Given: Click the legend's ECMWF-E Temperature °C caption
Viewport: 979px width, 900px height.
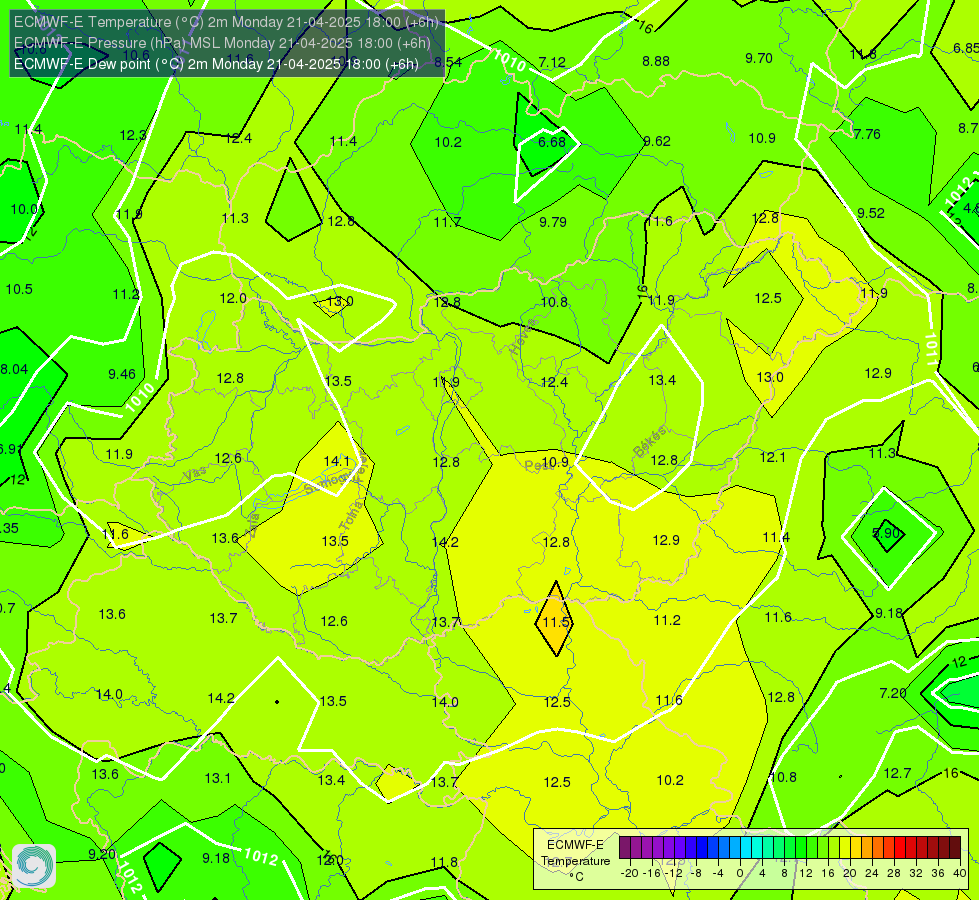Looking at the screenshot, I should [x=576, y=861].
